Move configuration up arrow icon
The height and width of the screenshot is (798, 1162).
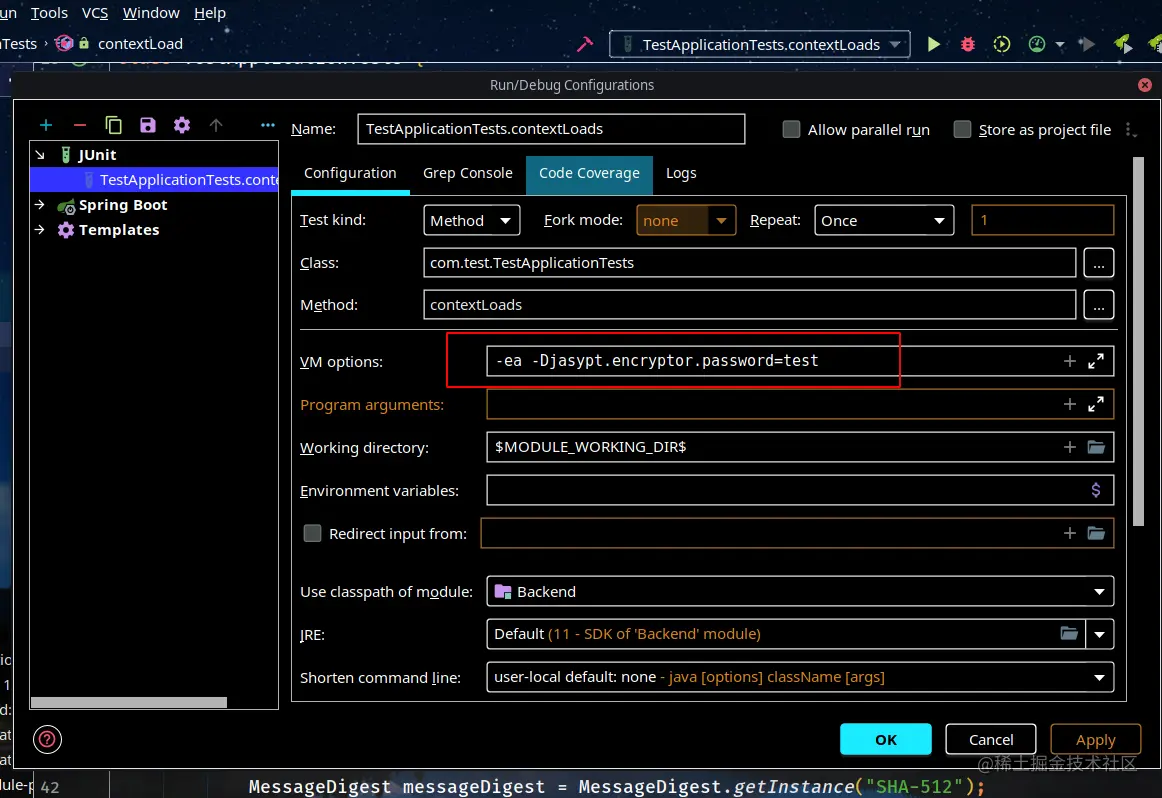216,125
